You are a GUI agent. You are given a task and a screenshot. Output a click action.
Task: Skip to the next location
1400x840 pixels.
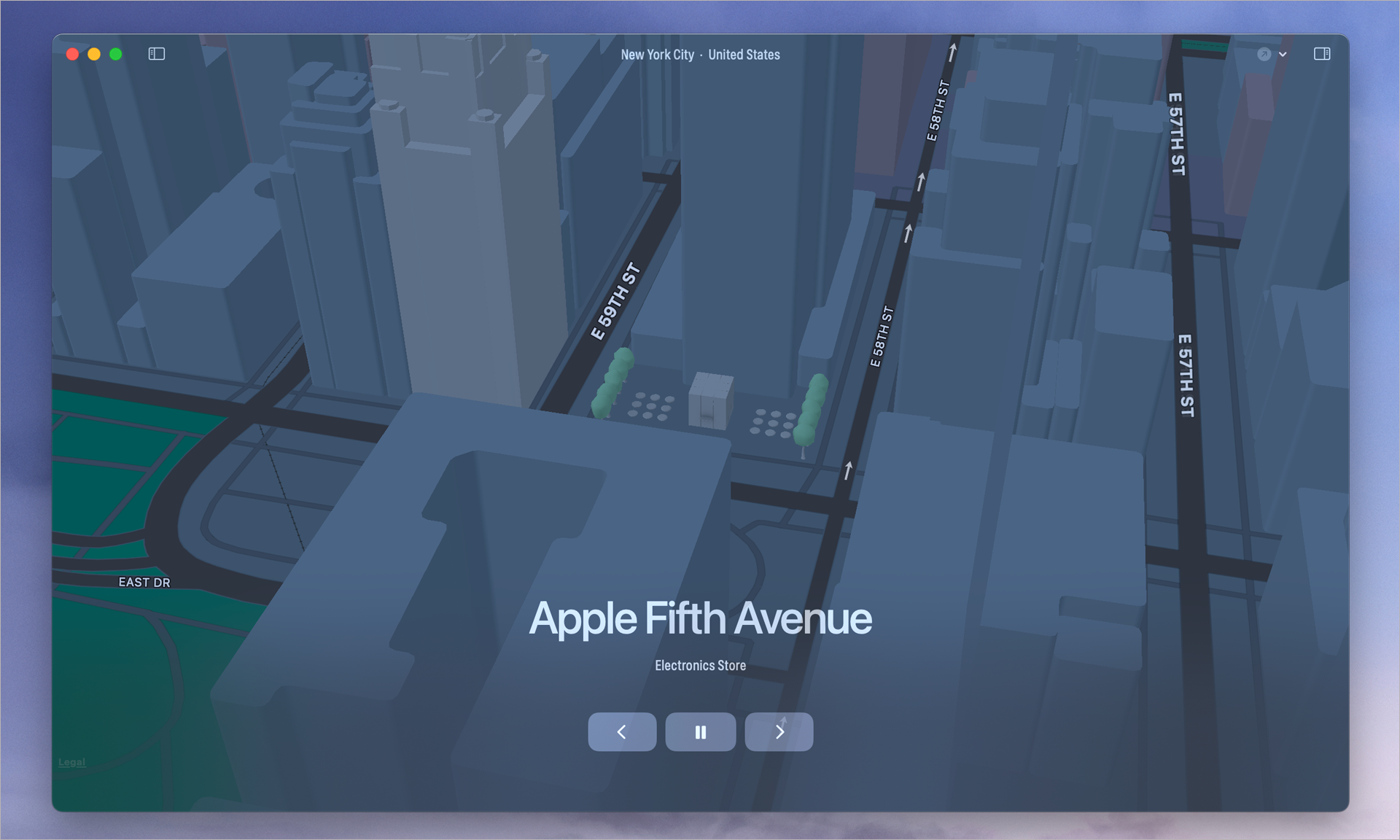(779, 731)
